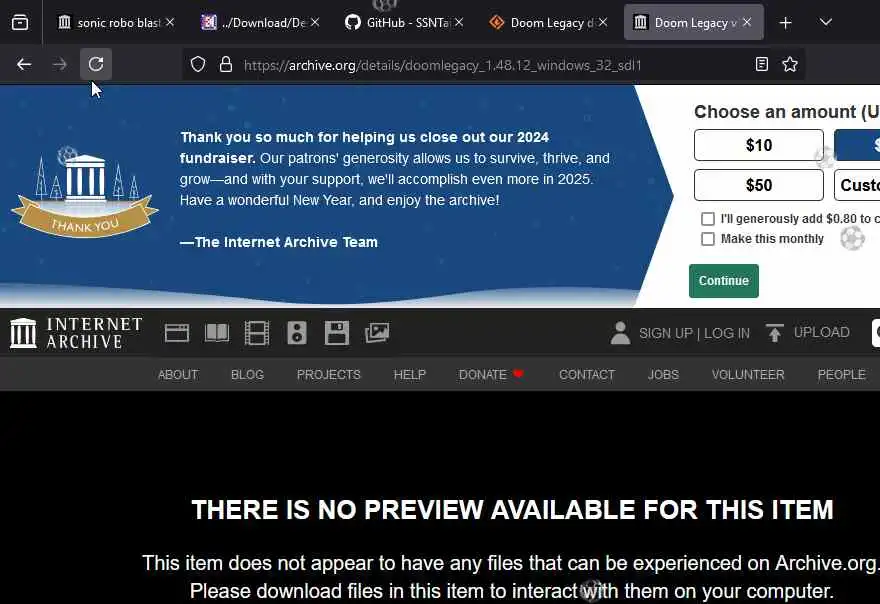Open the BLOG menu item

pos(248,374)
